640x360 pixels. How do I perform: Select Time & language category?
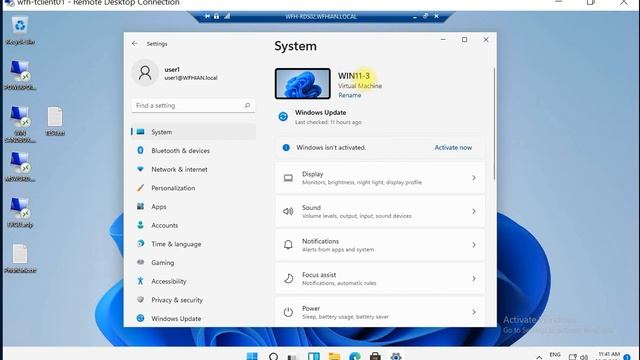pyautogui.click(x=193, y=244)
